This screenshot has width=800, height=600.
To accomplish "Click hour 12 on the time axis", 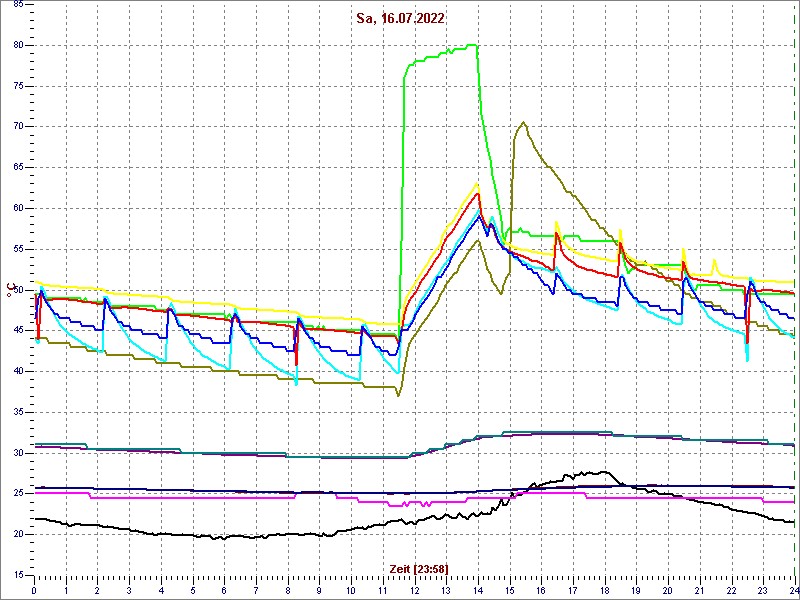I will [x=414, y=590].
